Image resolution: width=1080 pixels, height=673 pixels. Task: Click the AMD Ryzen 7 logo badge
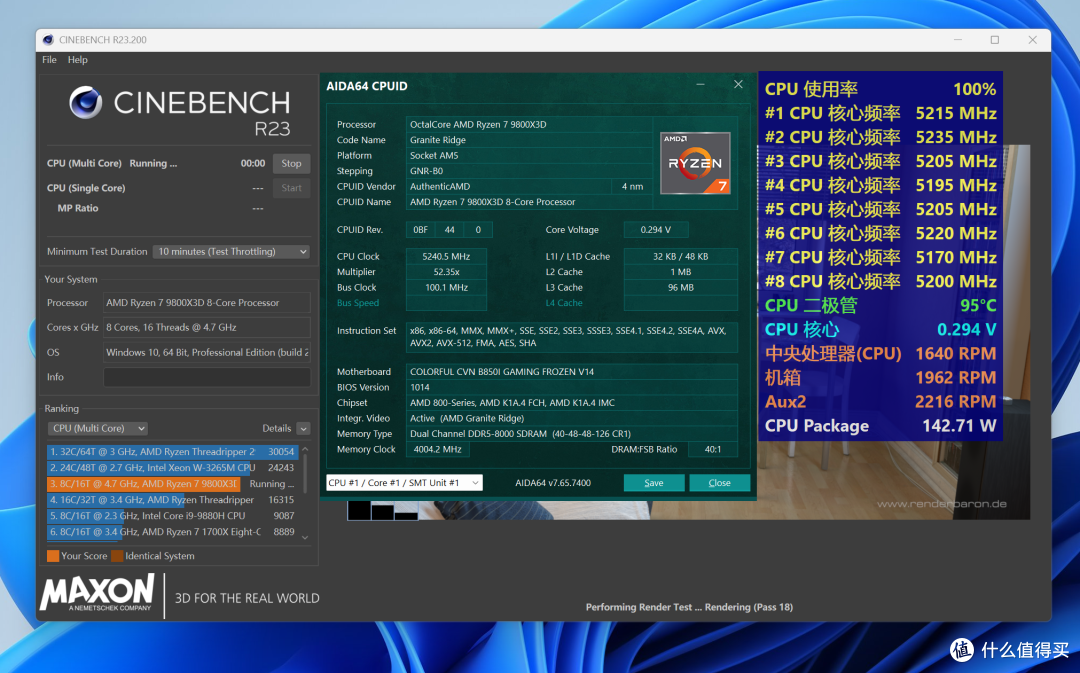pyautogui.click(x=695, y=163)
